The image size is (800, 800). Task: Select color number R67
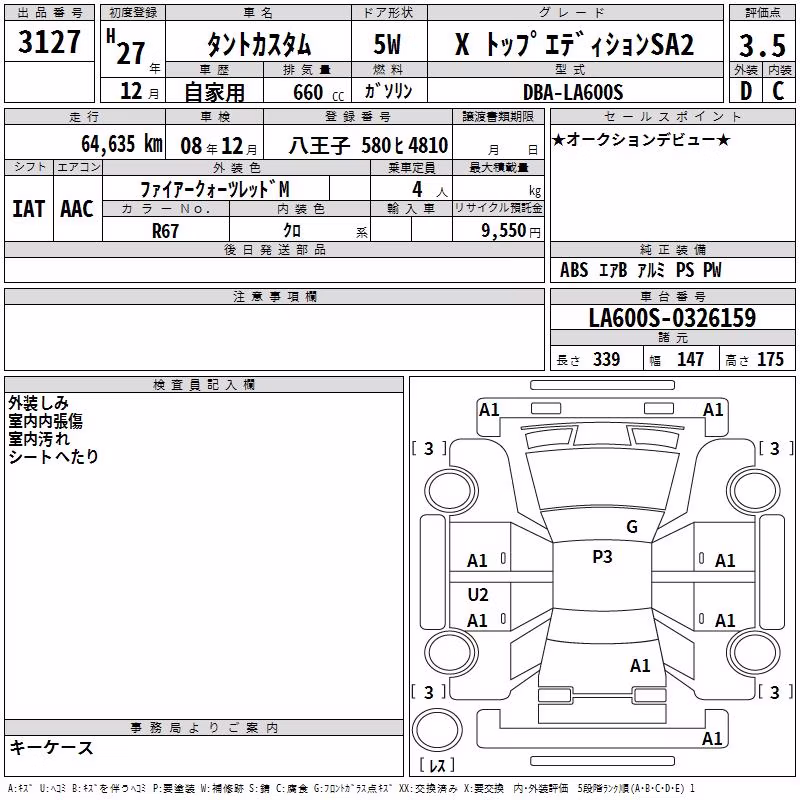point(165,231)
